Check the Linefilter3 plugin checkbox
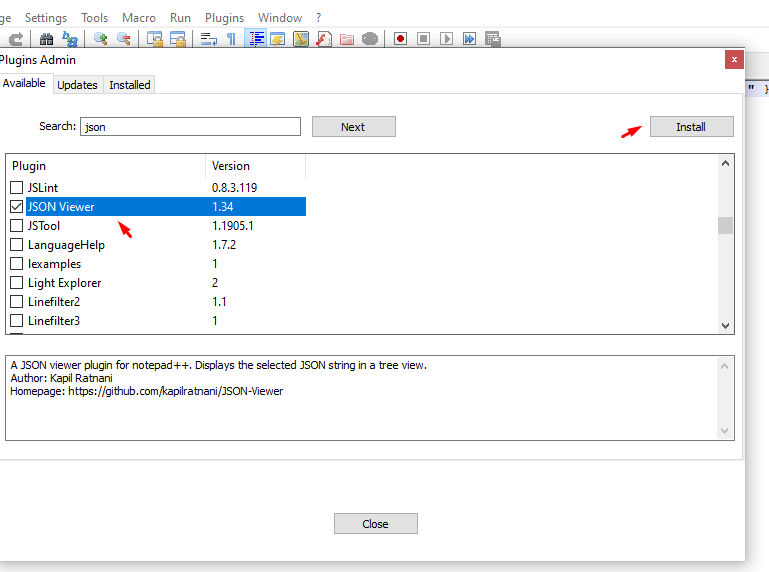This screenshot has width=769, height=572. point(17,320)
